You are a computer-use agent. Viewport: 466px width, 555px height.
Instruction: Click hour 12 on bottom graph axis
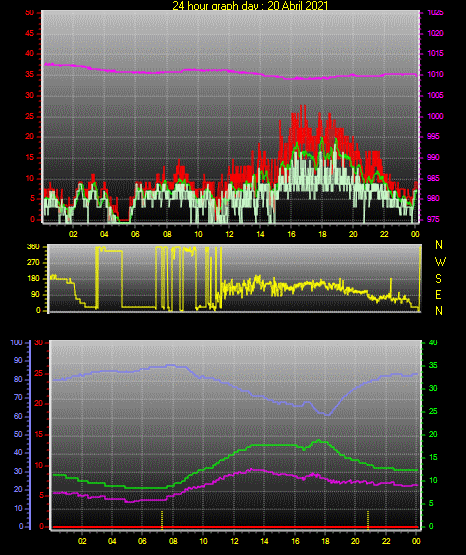pyautogui.click(x=234, y=541)
